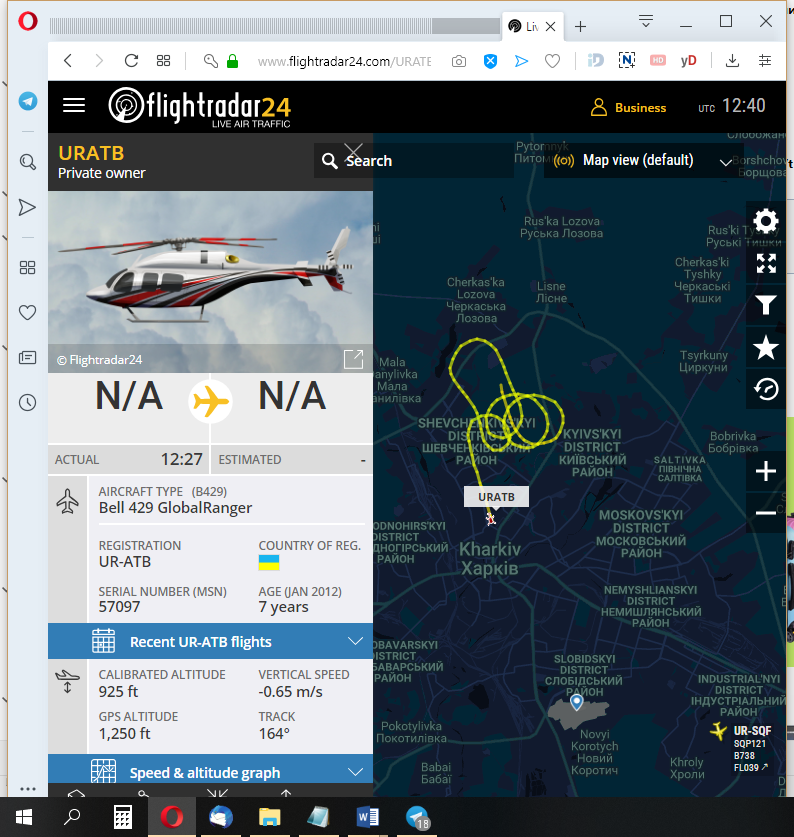This screenshot has width=794, height=837.
Task: Toggle the HD extension icon
Action: pos(657,60)
